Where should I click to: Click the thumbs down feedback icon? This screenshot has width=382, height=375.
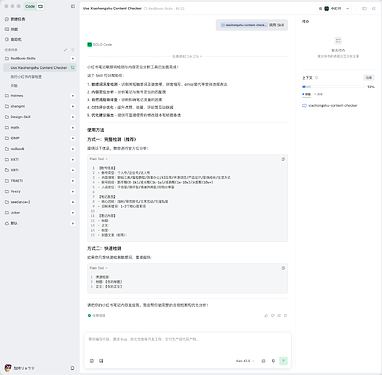[x=272, y=315]
